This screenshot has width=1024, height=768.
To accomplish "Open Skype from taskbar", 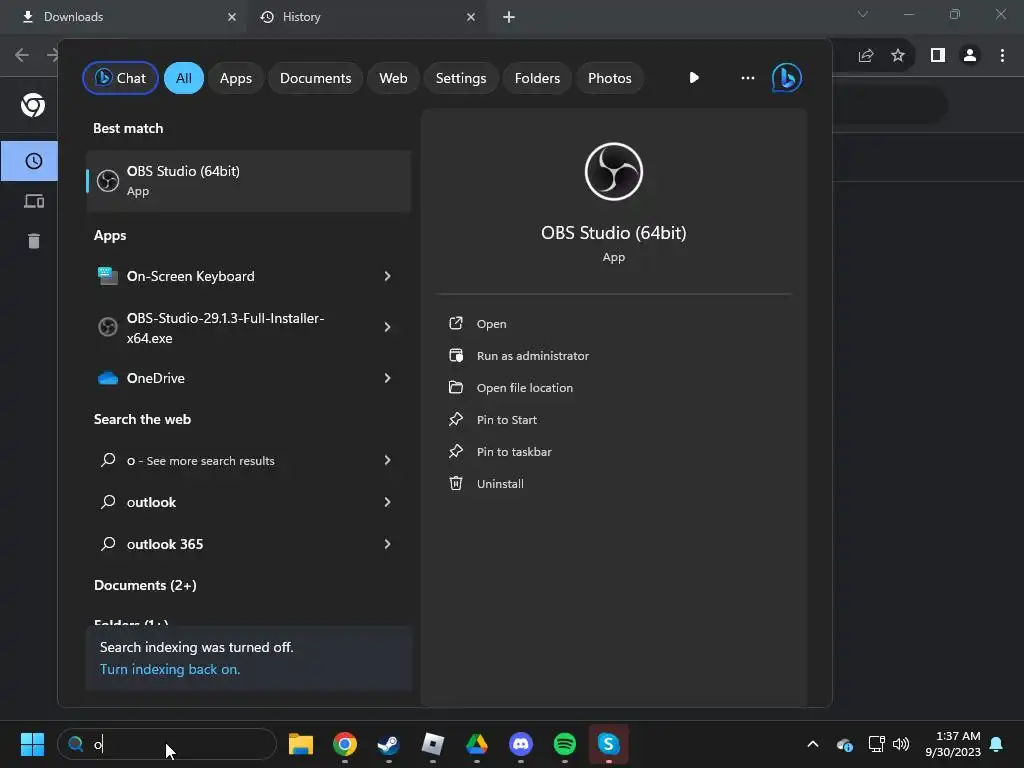I will [609, 744].
